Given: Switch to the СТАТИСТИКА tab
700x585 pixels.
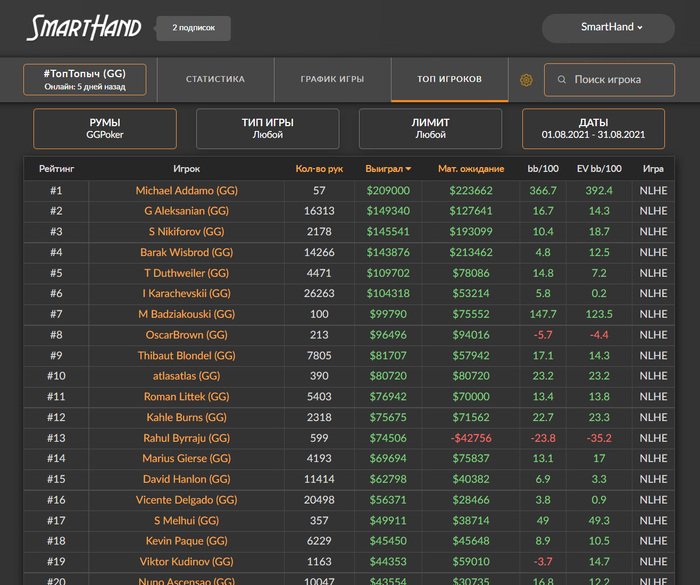Looking at the screenshot, I should (215, 79).
